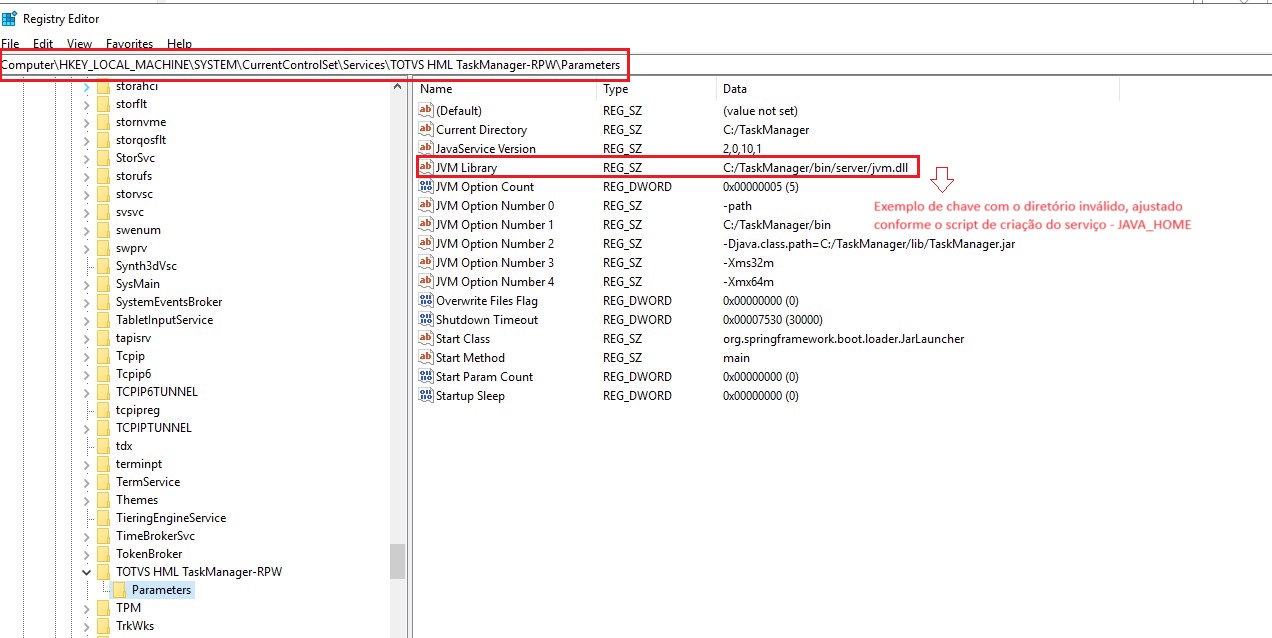Screen dimensions: 1272x638
Task: Open the View menu
Action: tap(79, 44)
